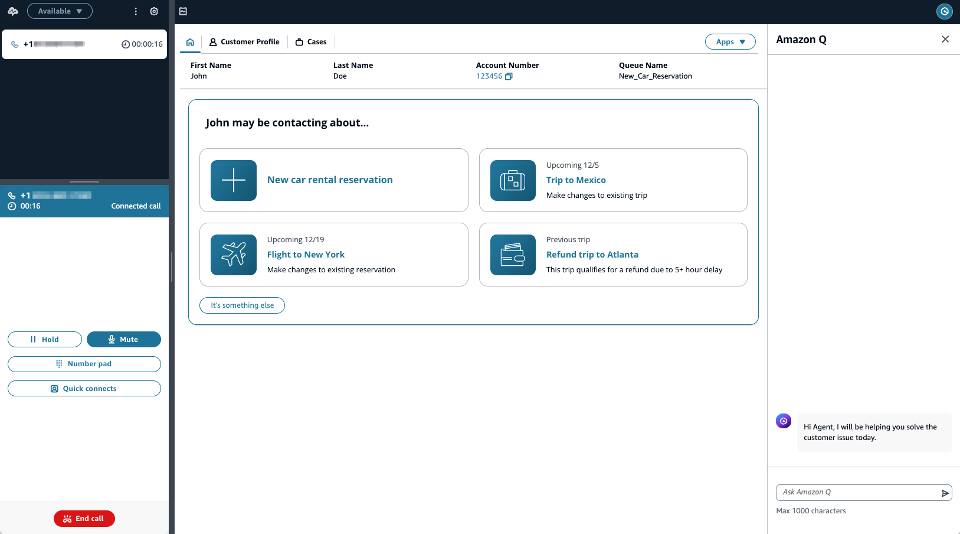Click the First Name value John

pos(198,76)
